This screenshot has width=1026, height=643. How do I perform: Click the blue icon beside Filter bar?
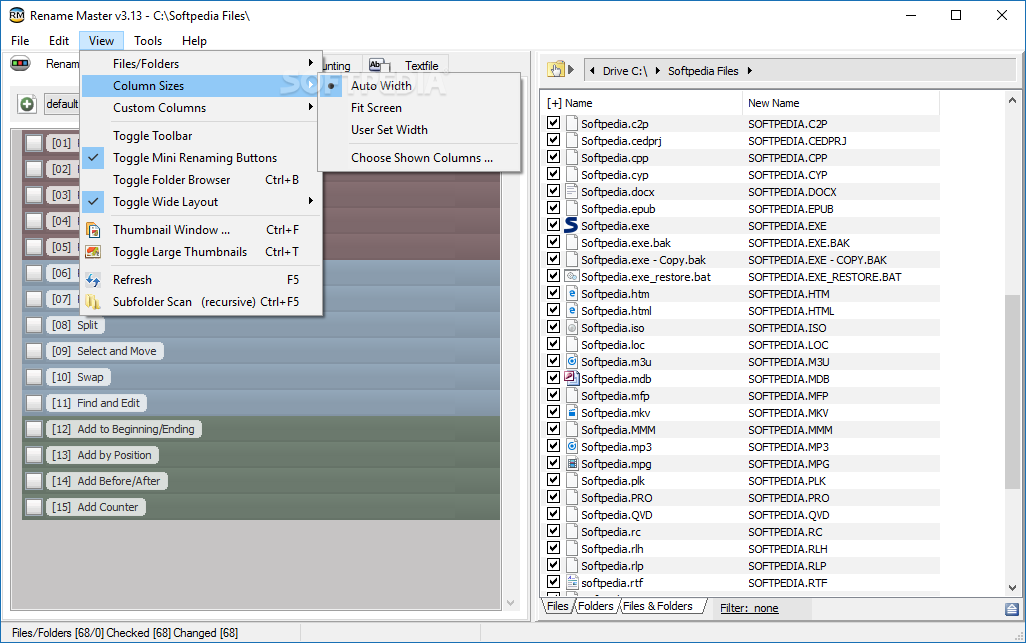[x=1012, y=609]
